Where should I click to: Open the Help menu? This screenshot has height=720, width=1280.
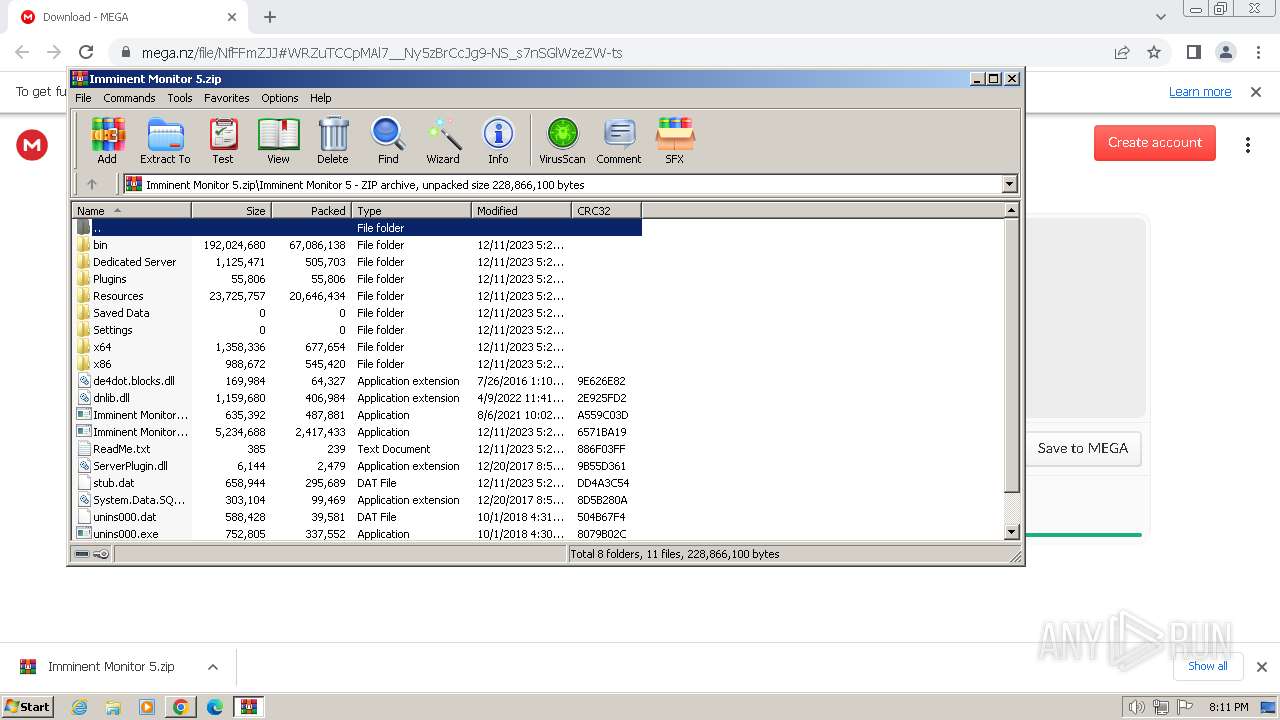click(320, 98)
